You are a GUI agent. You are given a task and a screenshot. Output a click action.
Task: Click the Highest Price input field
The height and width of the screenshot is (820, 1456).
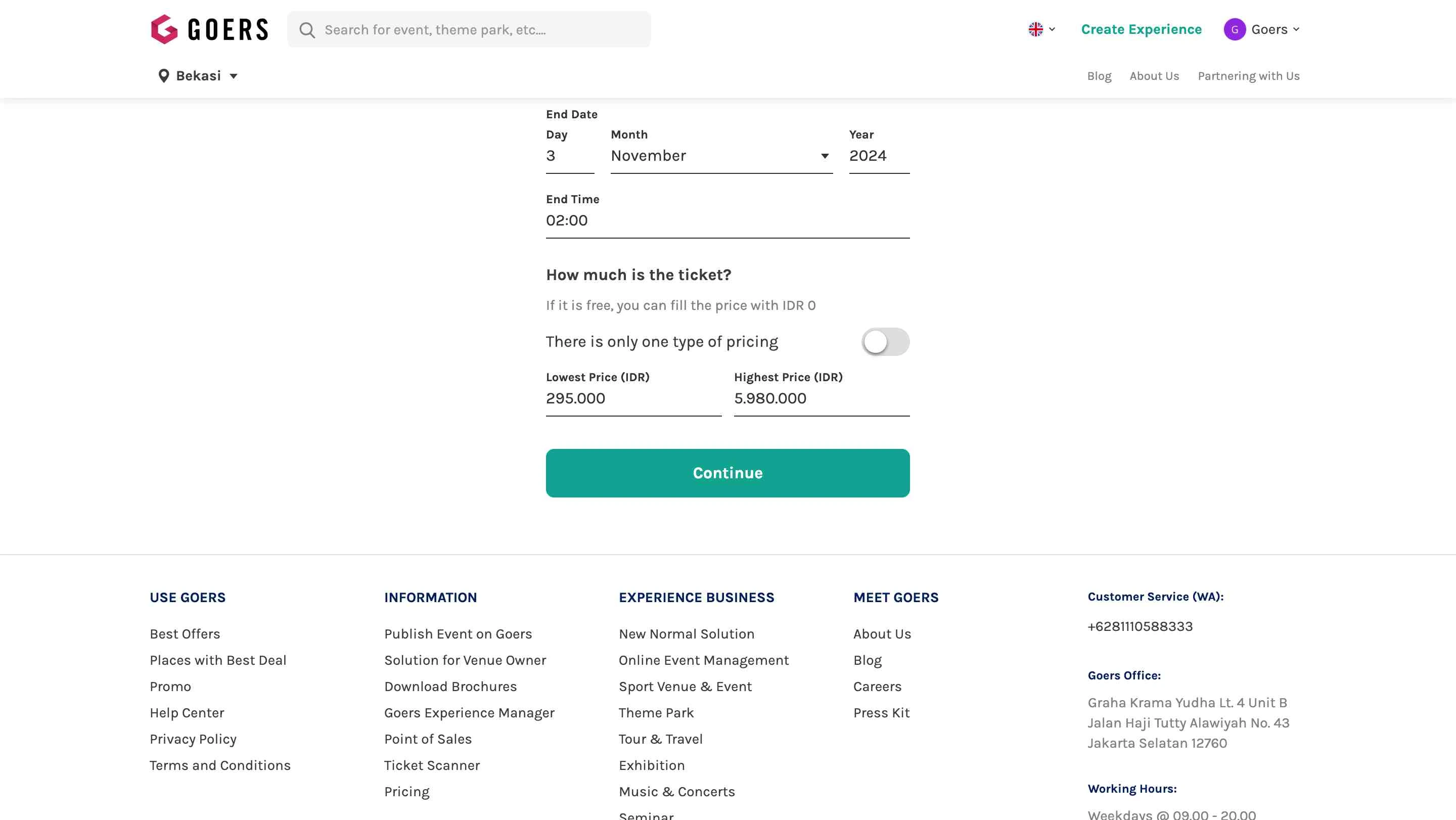coord(822,399)
